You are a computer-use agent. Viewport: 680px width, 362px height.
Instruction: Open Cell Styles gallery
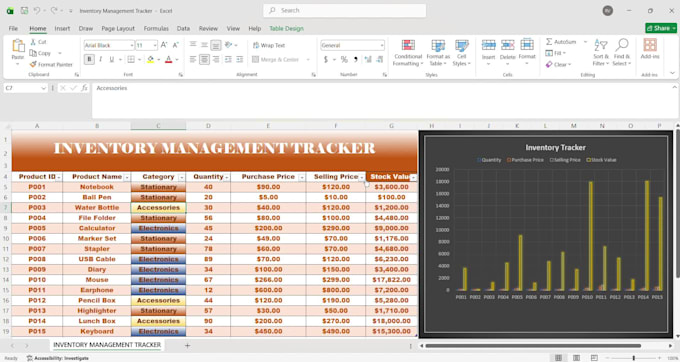coord(461,53)
